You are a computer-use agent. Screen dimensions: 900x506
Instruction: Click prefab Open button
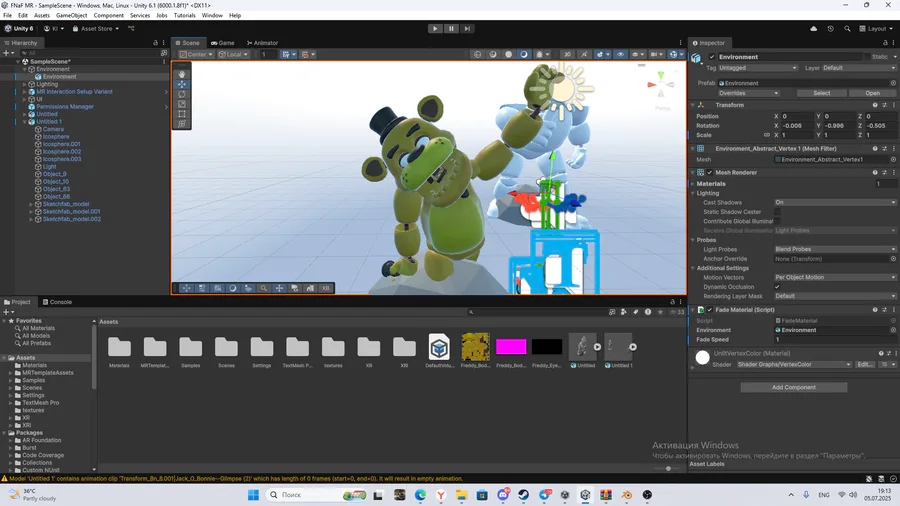(872, 93)
